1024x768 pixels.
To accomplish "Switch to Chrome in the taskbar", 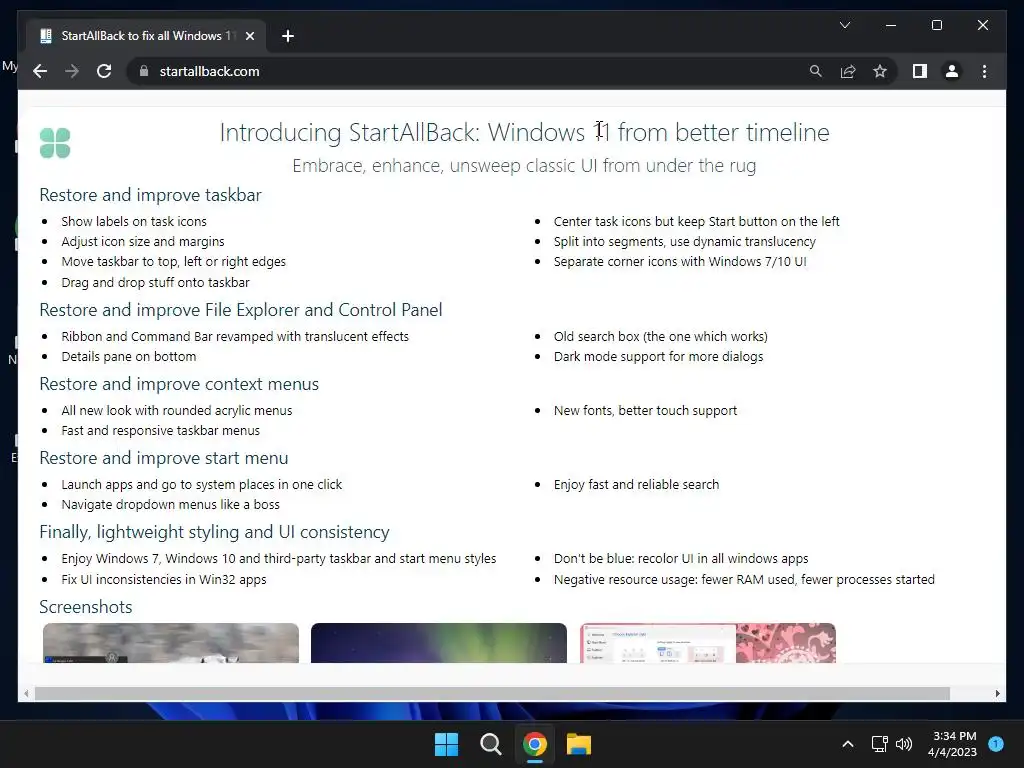I will [x=534, y=744].
